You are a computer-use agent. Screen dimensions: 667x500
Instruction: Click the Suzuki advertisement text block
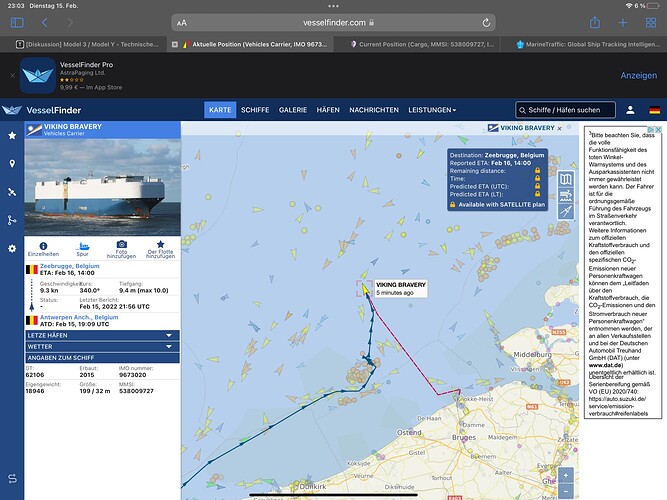click(x=623, y=272)
